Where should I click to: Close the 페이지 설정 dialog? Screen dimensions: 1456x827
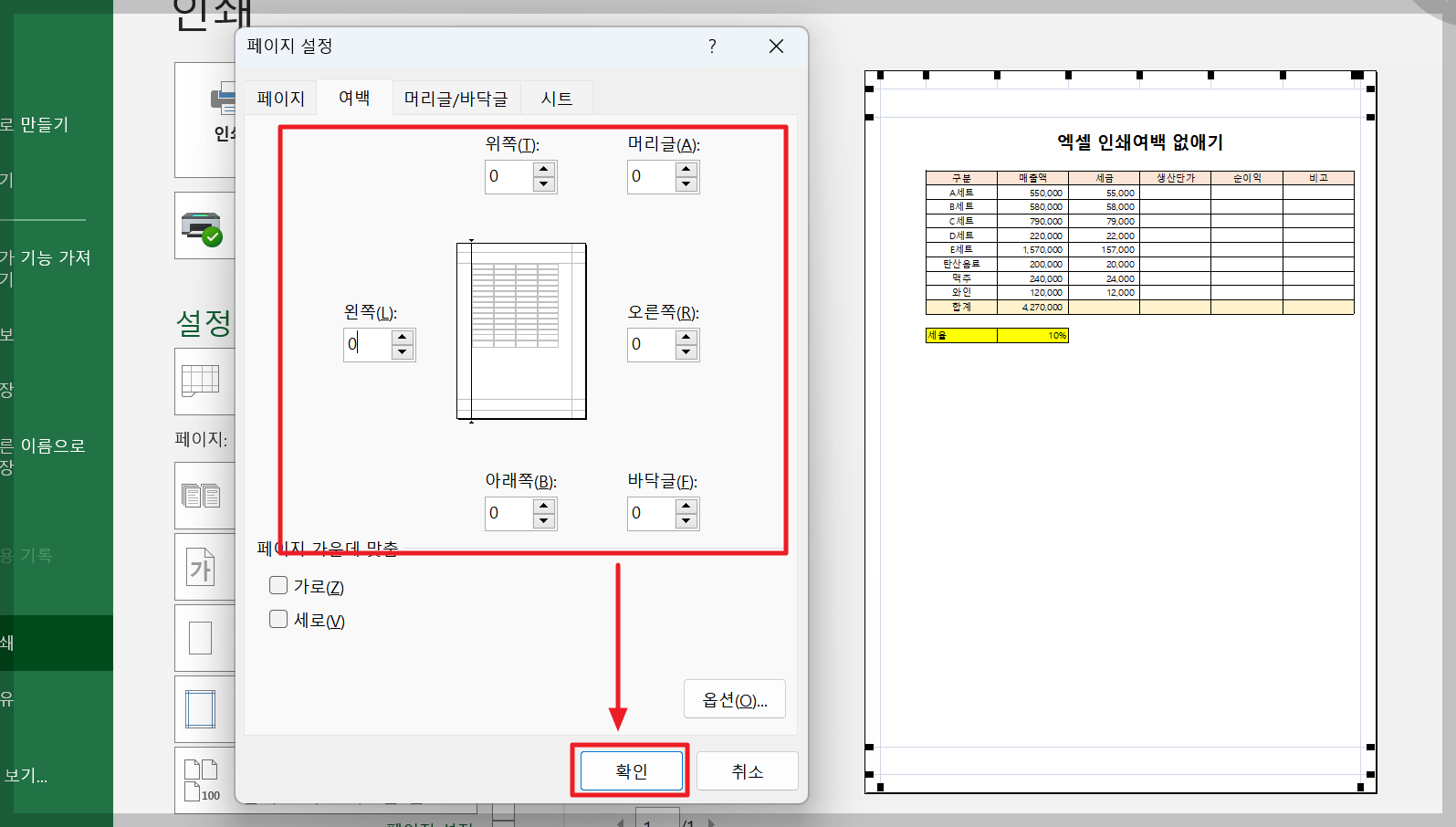point(776,46)
